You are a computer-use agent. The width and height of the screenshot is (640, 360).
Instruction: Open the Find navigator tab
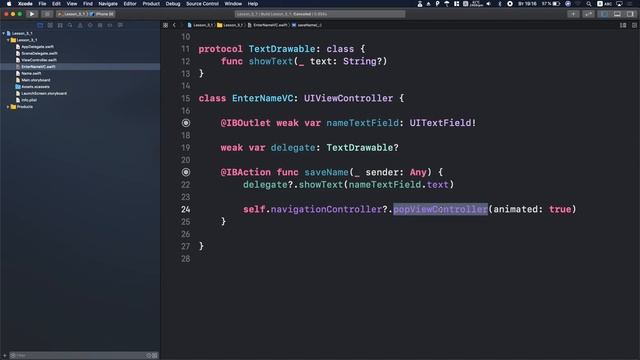pyautogui.click(x=70, y=25)
